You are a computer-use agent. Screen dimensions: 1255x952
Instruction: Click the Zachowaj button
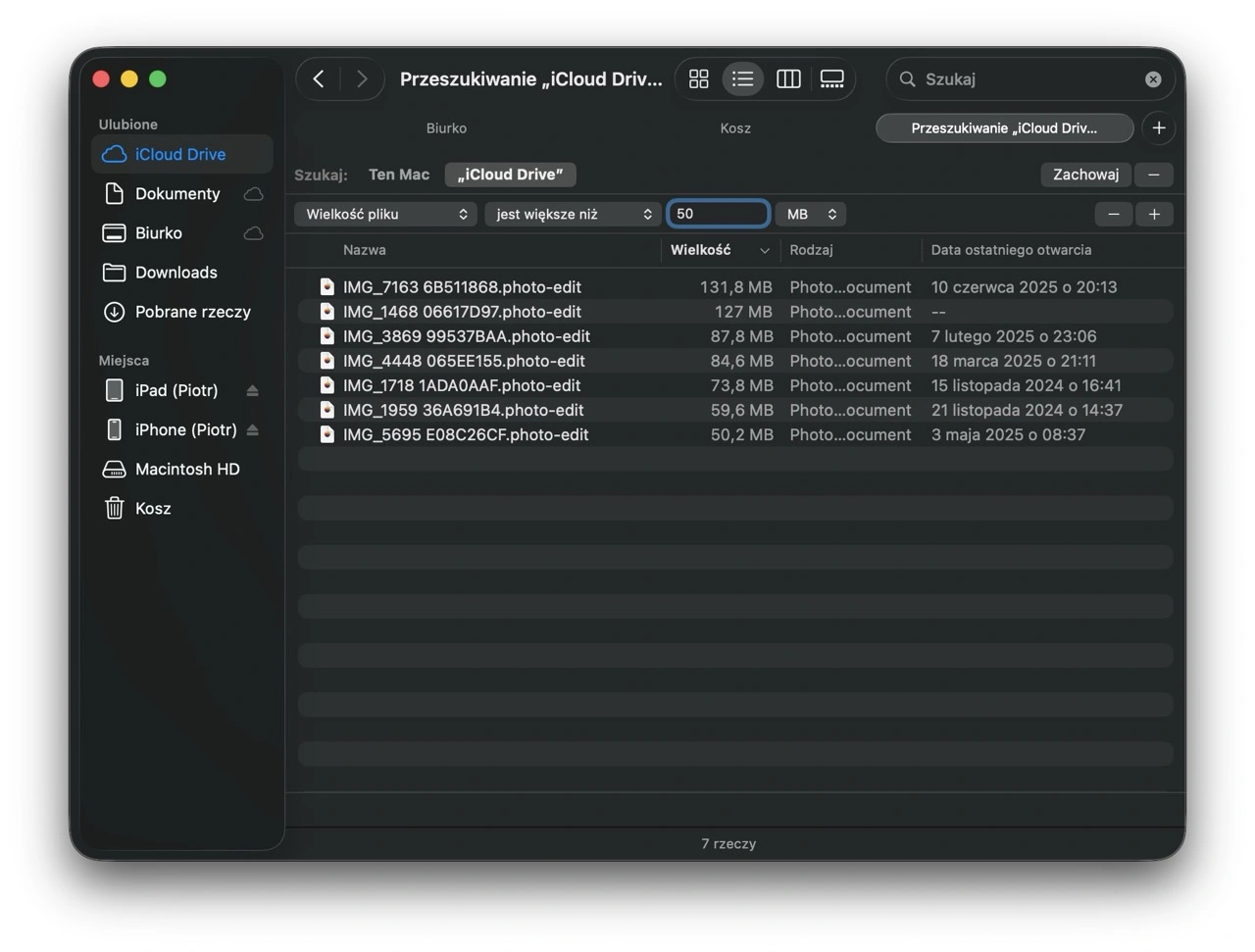[1084, 175]
